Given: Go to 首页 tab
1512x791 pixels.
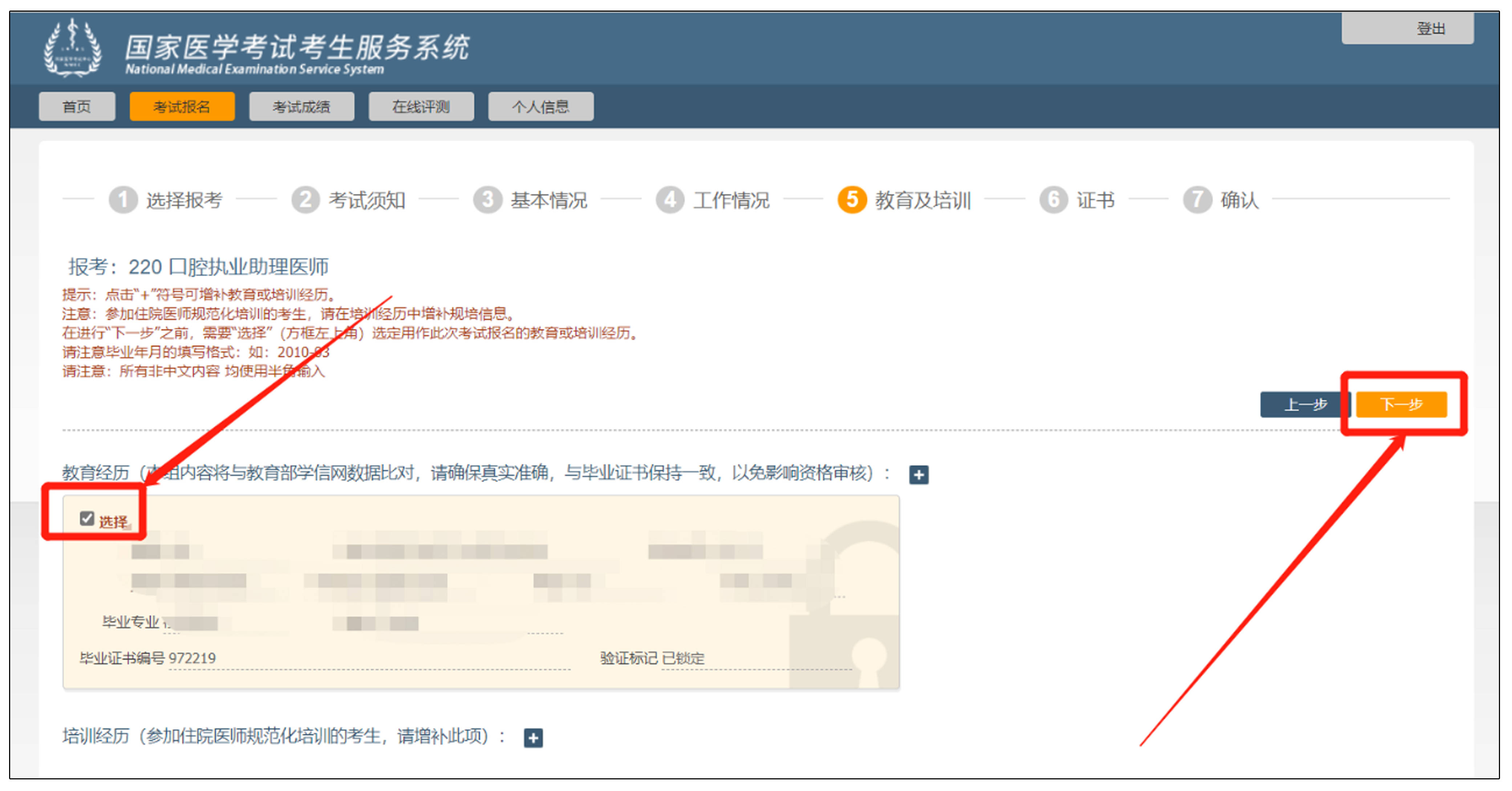Looking at the screenshot, I should point(77,106).
